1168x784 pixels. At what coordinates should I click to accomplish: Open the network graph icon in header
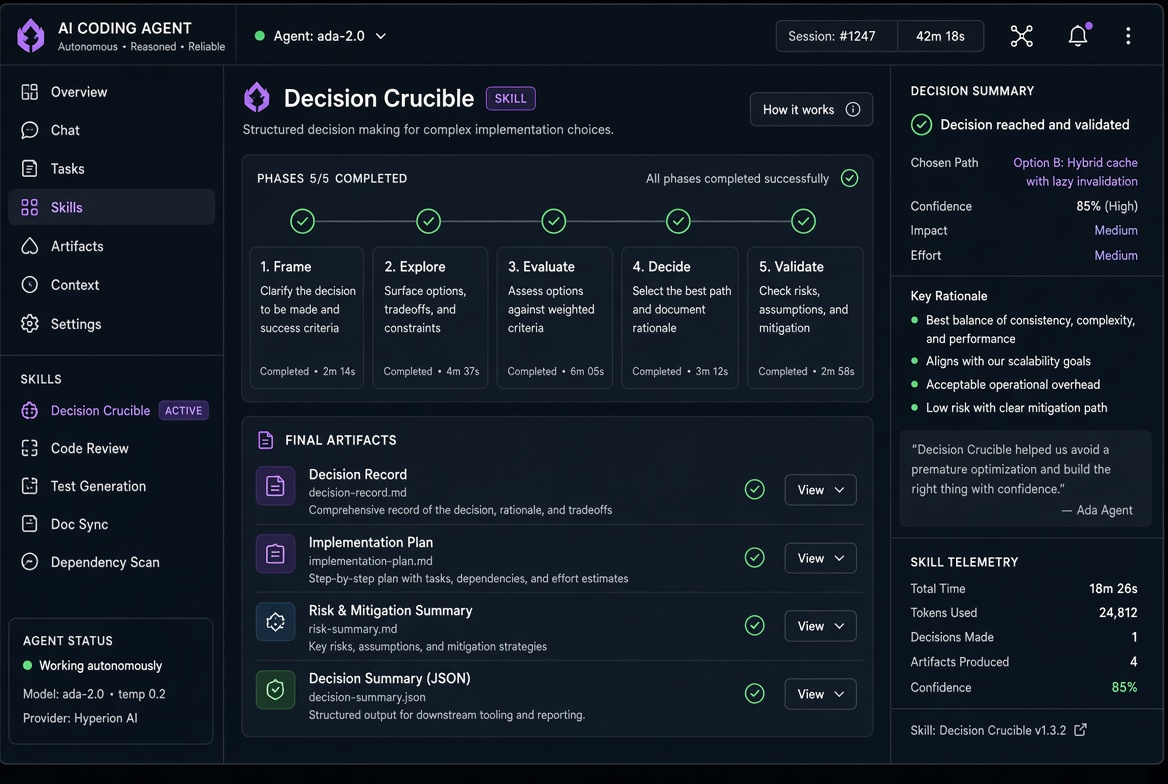[1021, 36]
